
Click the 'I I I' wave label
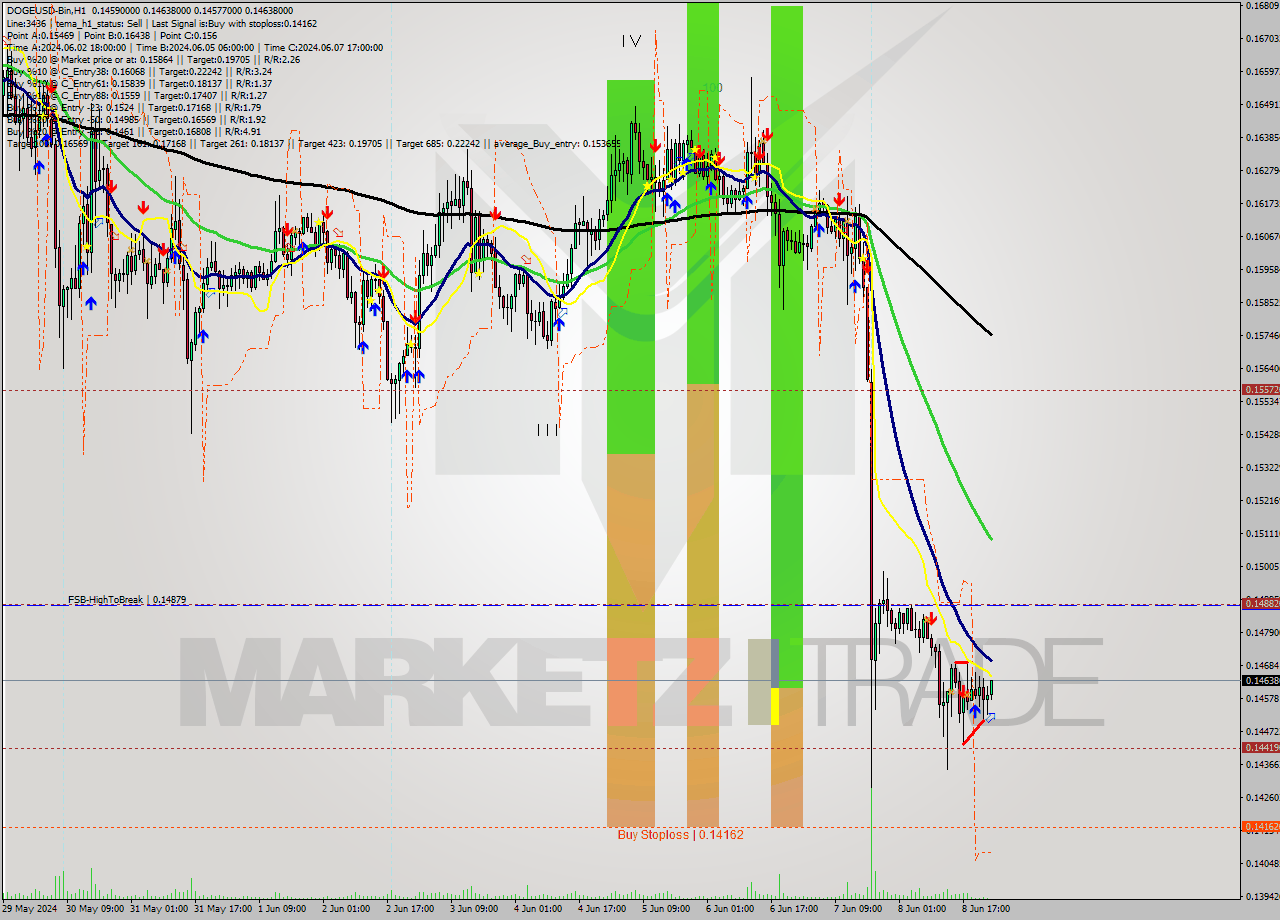[547, 430]
